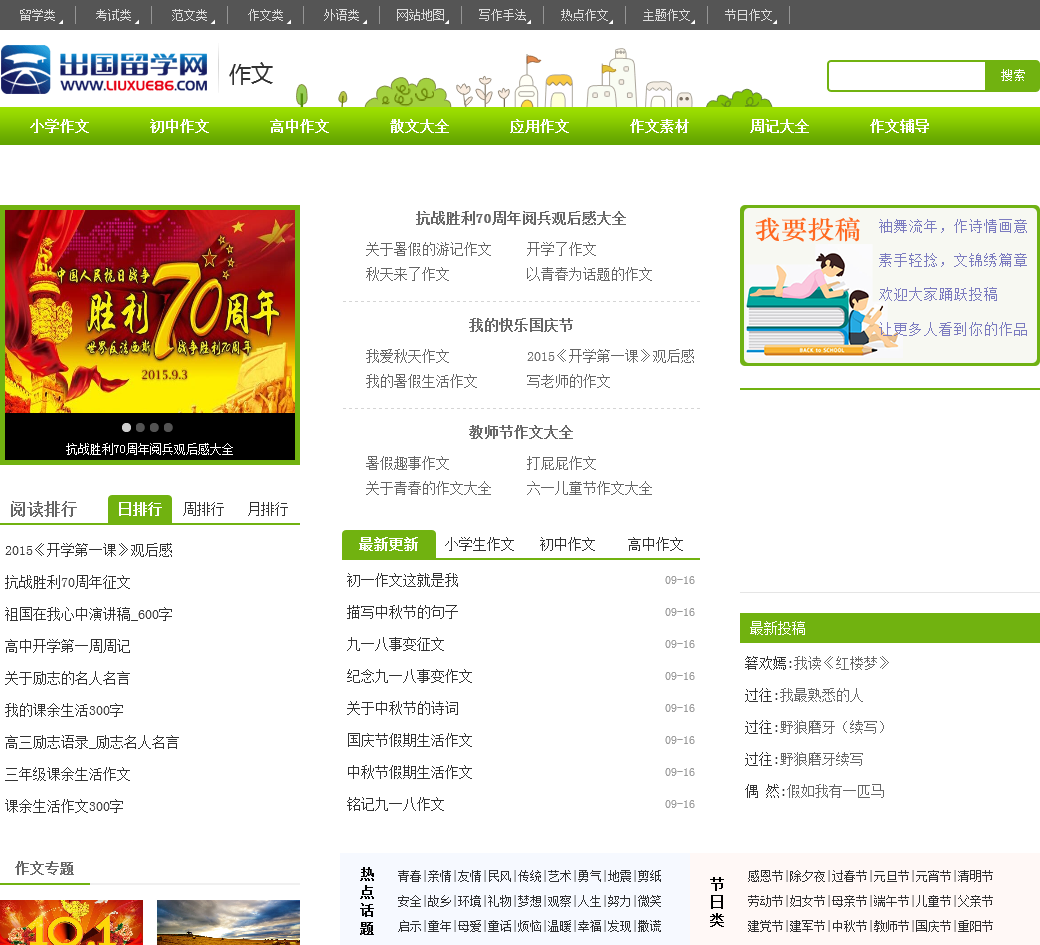Image resolution: width=1040 pixels, height=945 pixels.
Task: Expand the 外语类 top menu
Action: pos(342,15)
